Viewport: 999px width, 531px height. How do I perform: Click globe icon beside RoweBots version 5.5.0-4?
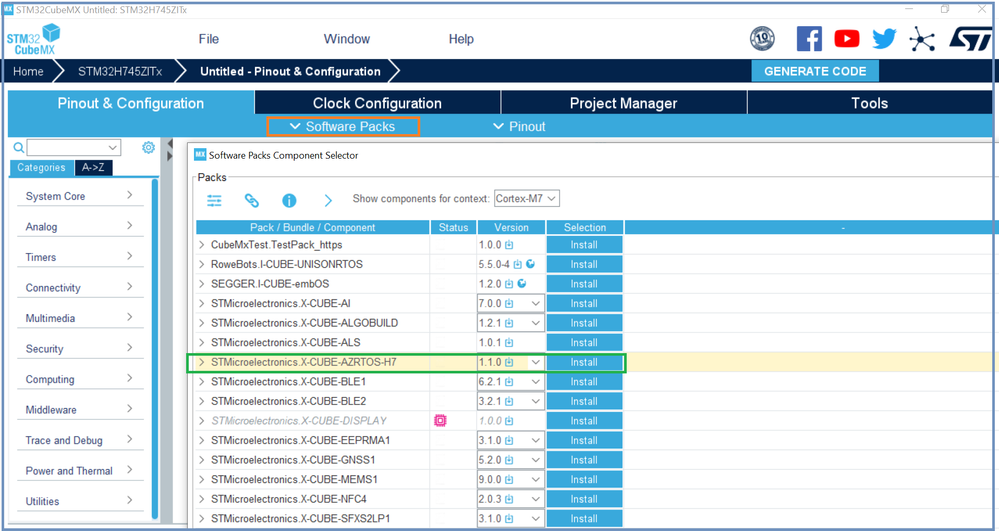(x=530, y=264)
